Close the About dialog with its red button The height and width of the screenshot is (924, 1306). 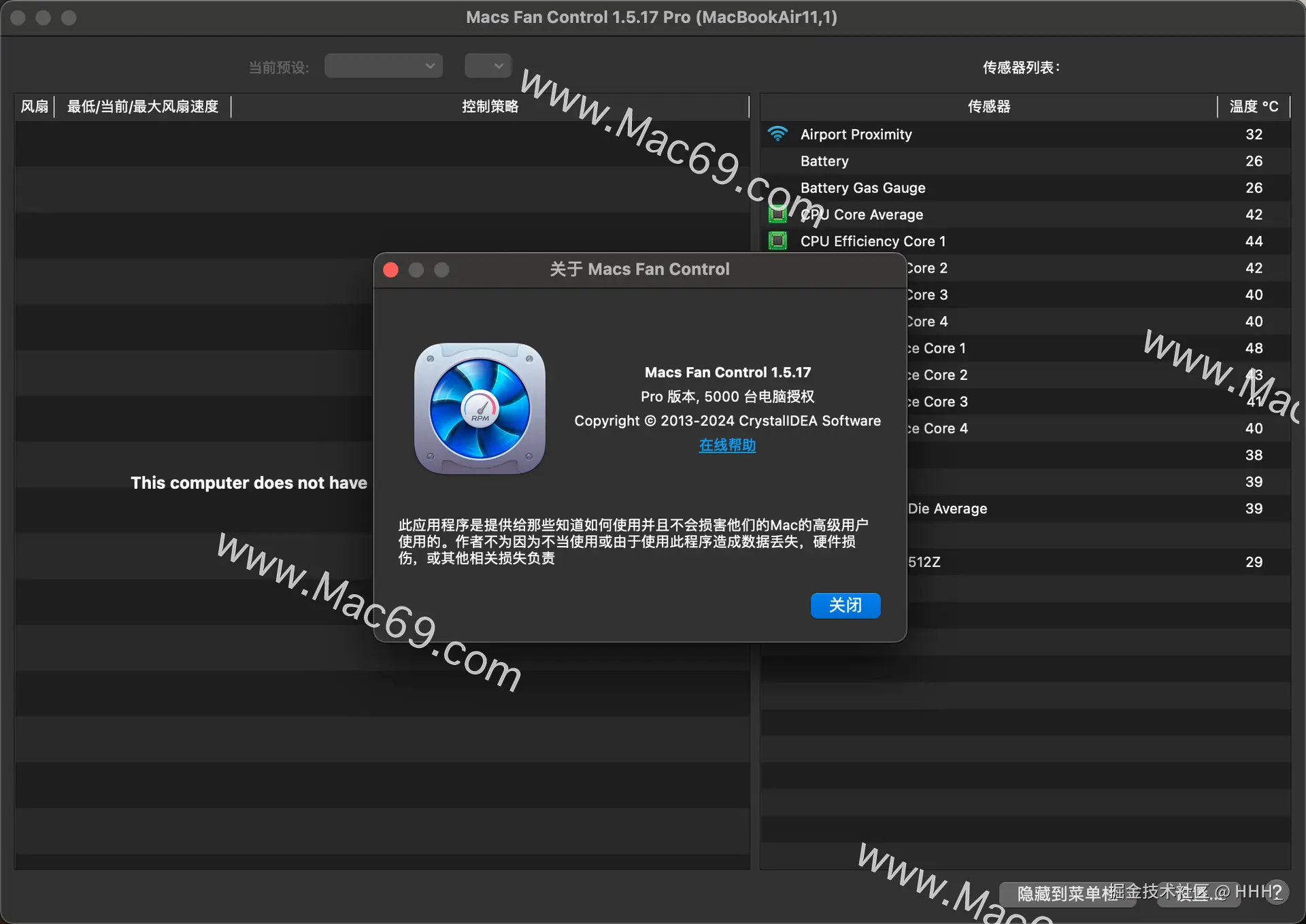(391, 270)
